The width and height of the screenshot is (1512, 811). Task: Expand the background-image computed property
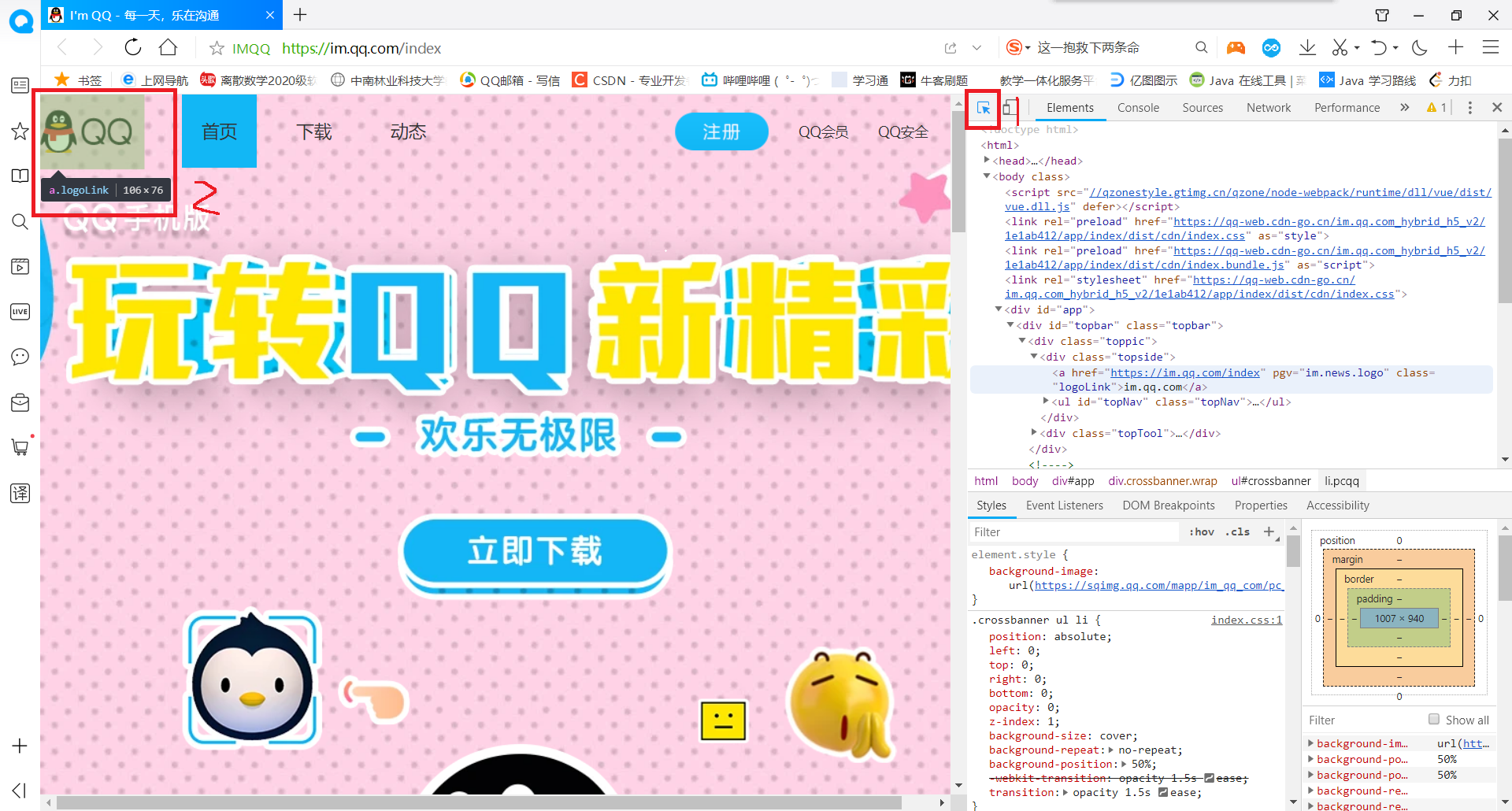(x=1310, y=743)
